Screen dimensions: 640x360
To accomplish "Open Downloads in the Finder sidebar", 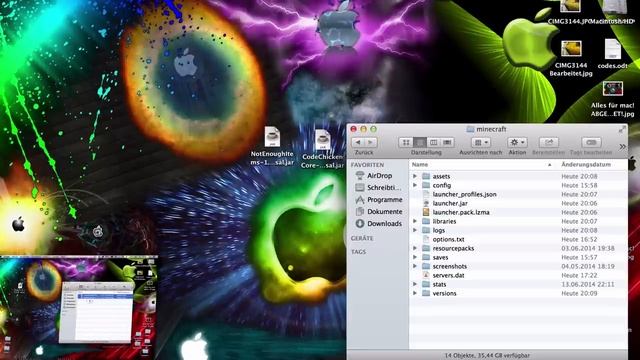I will 378,224.
